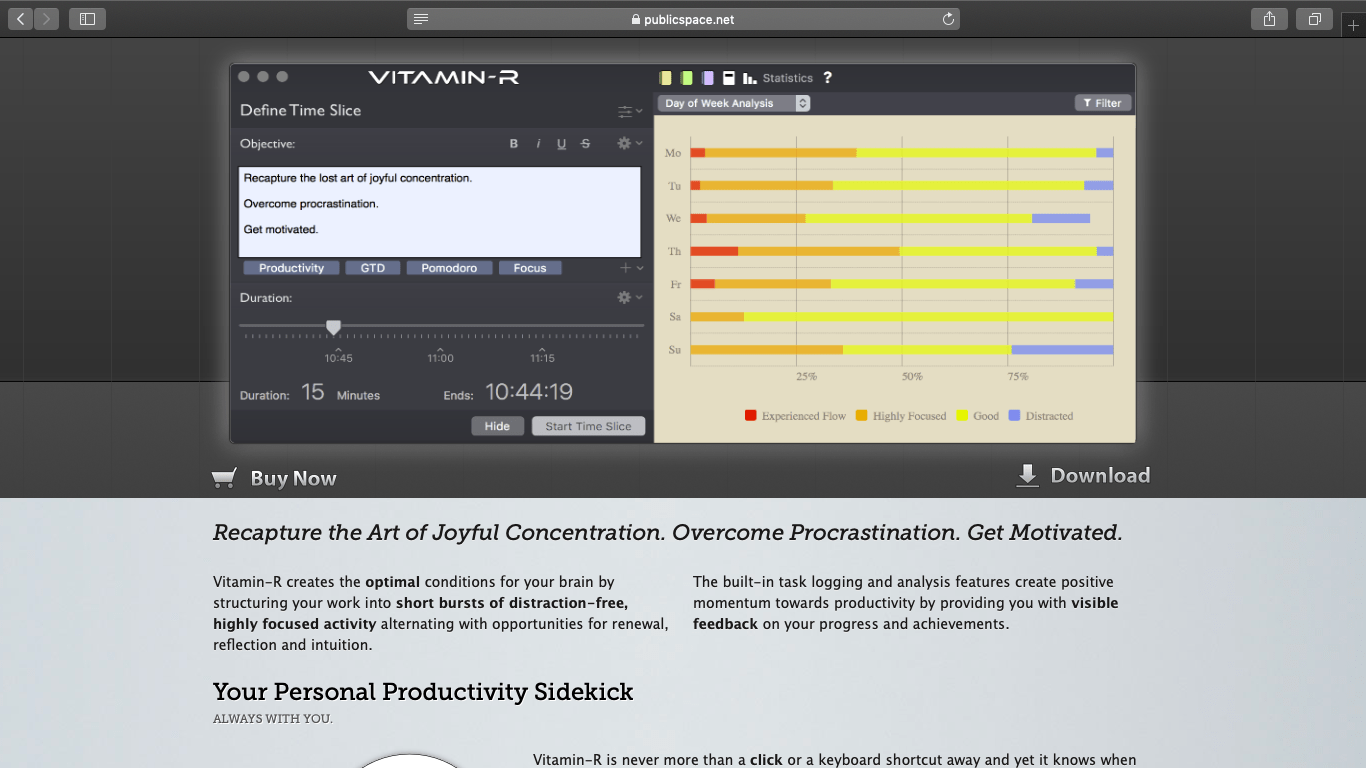Click the Download link
This screenshot has width=1366, height=768.
pos(1100,475)
